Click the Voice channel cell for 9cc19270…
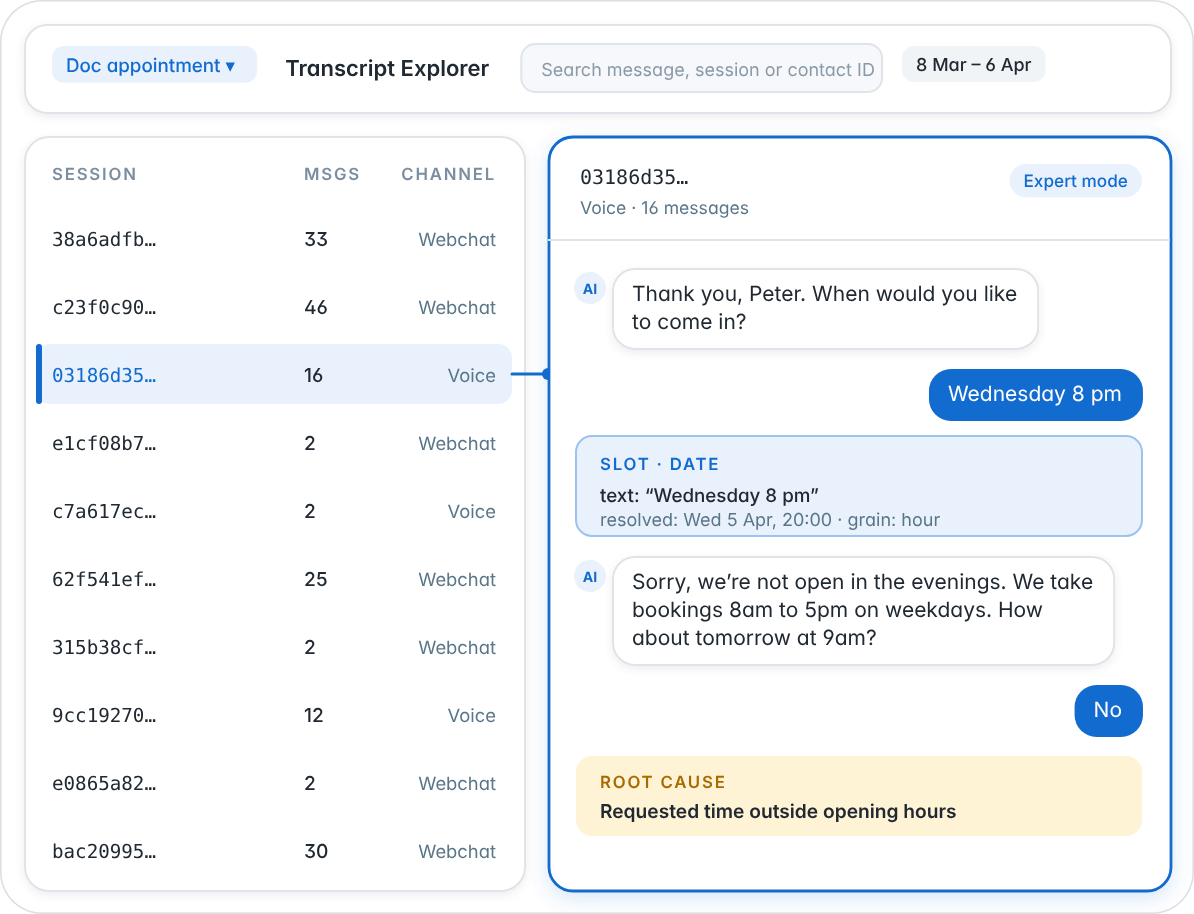Viewport: 1194px width, 914px height. pyautogui.click(x=471, y=715)
